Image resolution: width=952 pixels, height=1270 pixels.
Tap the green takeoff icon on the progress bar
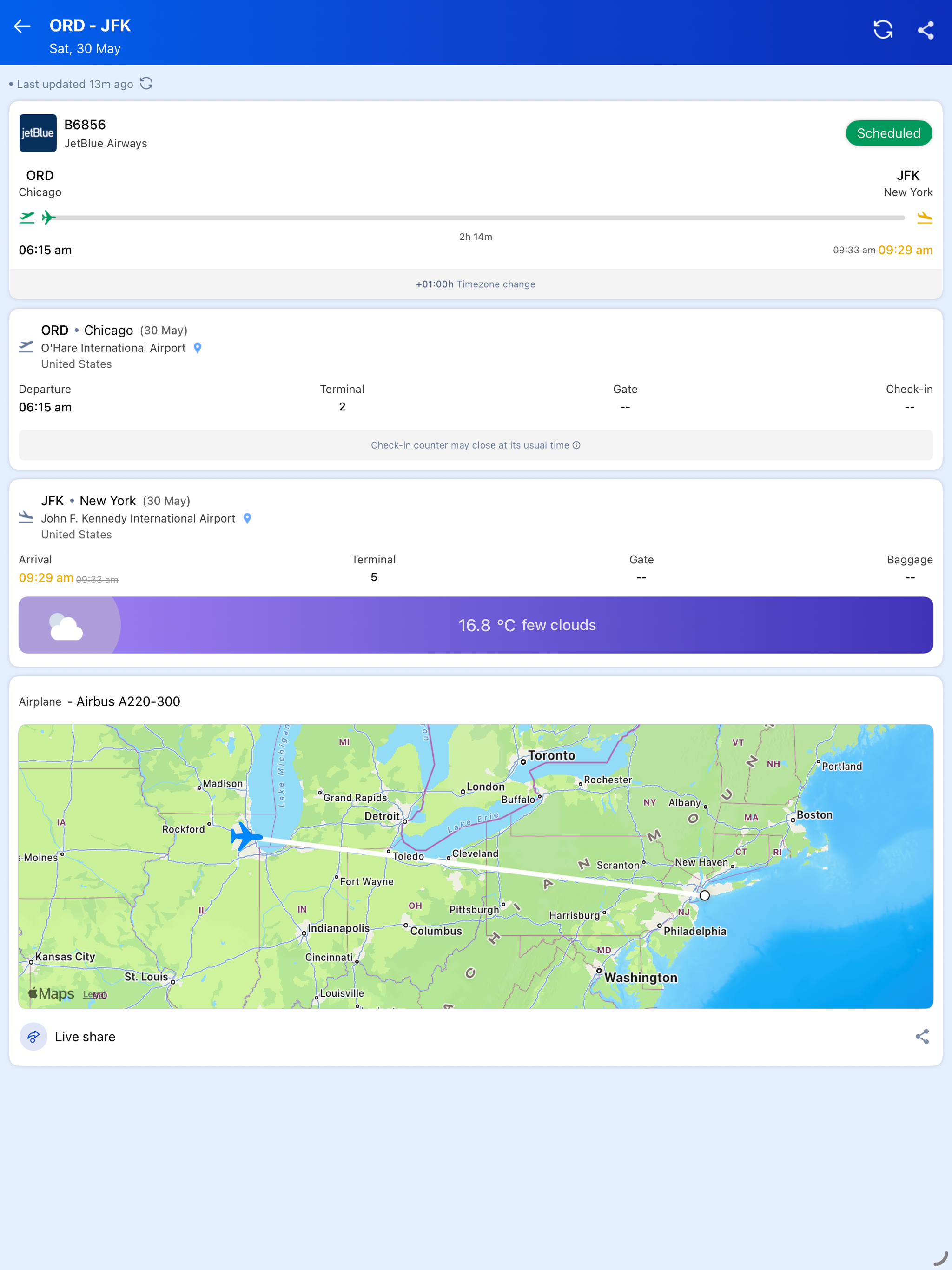tap(27, 218)
